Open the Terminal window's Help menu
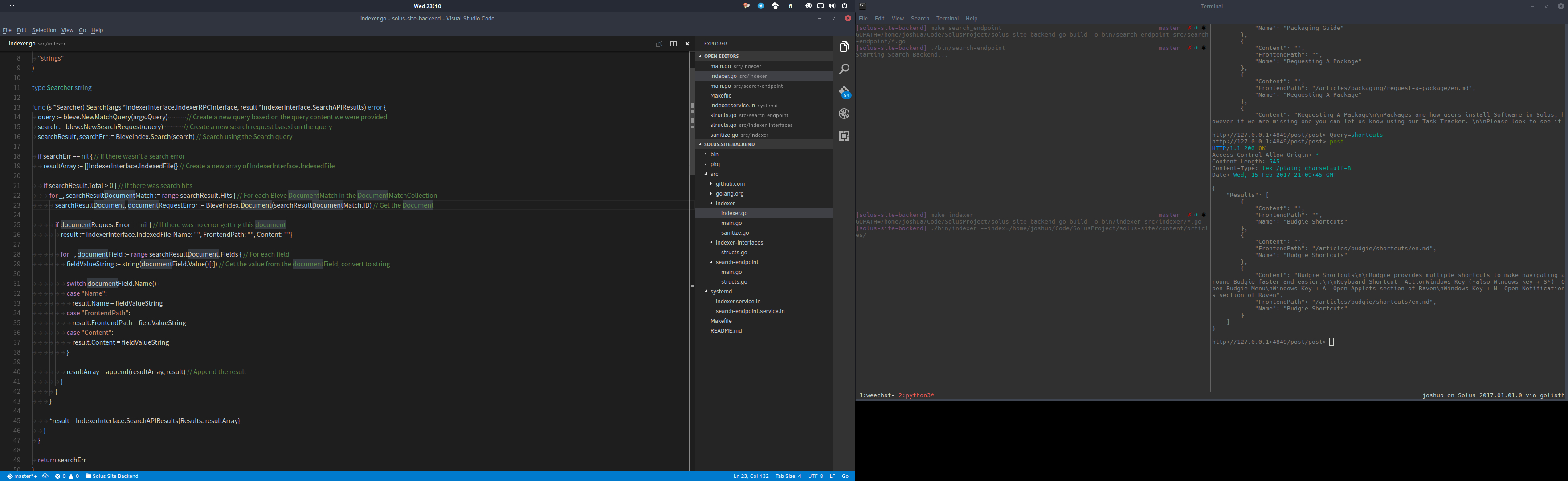 tap(972, 19)
